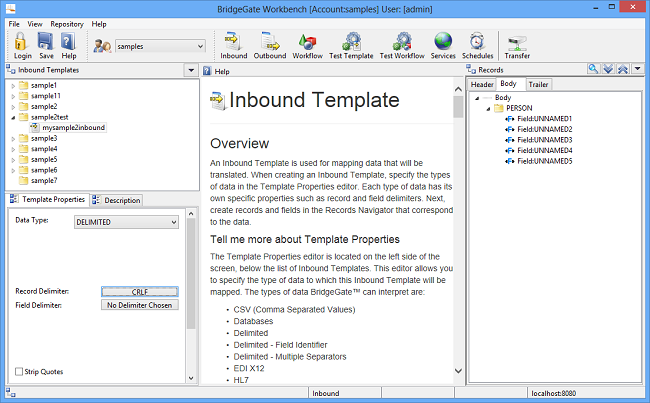The image size is (650, 403).
Task: Click the sample7 folder icon
Action: pos(24,181)
